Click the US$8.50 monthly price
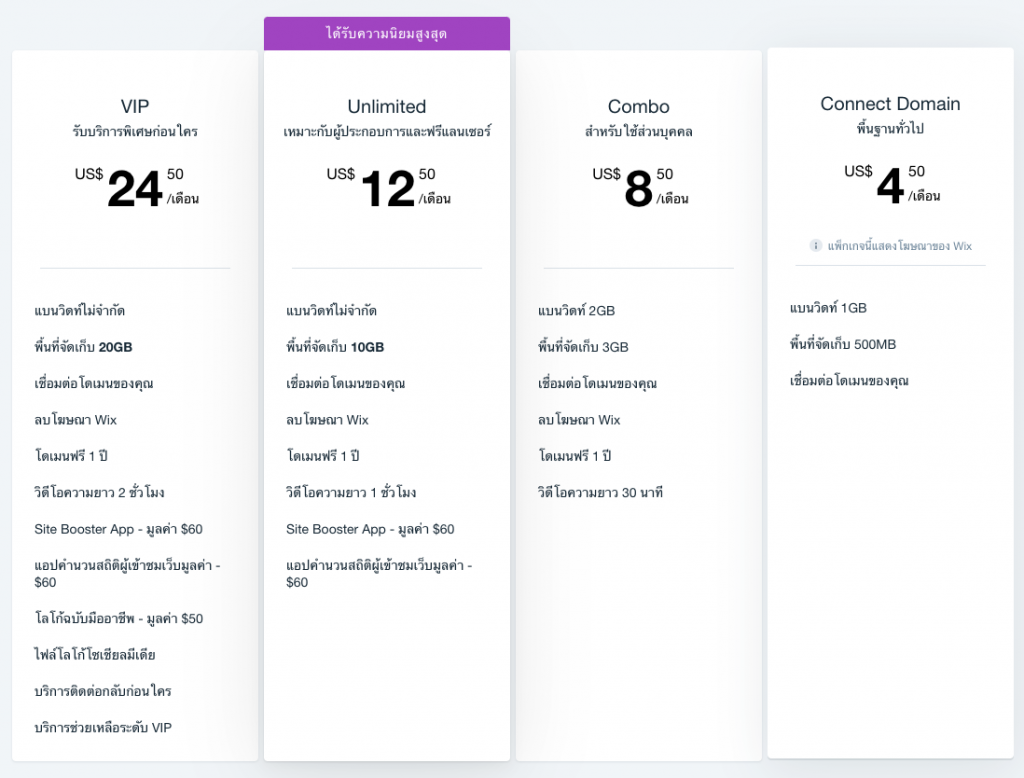 [640, 187]
